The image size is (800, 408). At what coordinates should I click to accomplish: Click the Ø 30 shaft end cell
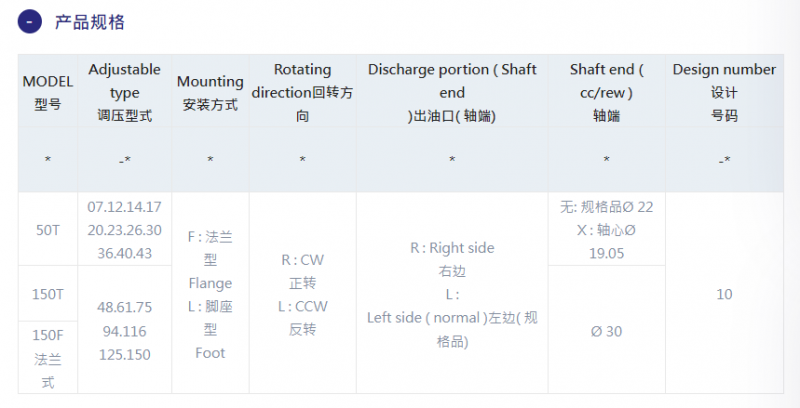tap(607, 330)
